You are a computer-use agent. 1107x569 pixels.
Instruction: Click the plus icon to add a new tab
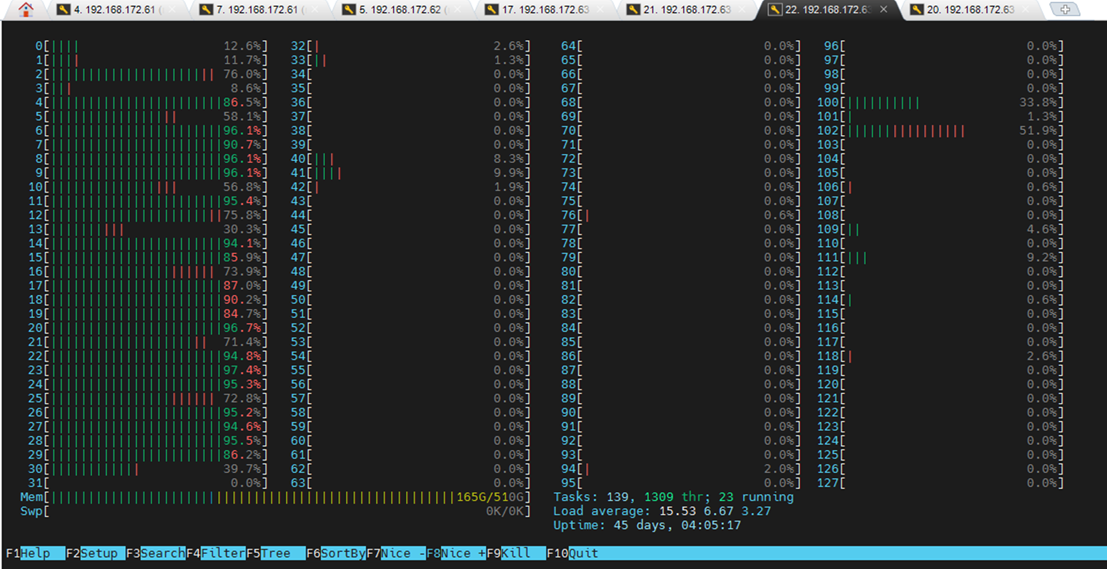[1066, 10]
